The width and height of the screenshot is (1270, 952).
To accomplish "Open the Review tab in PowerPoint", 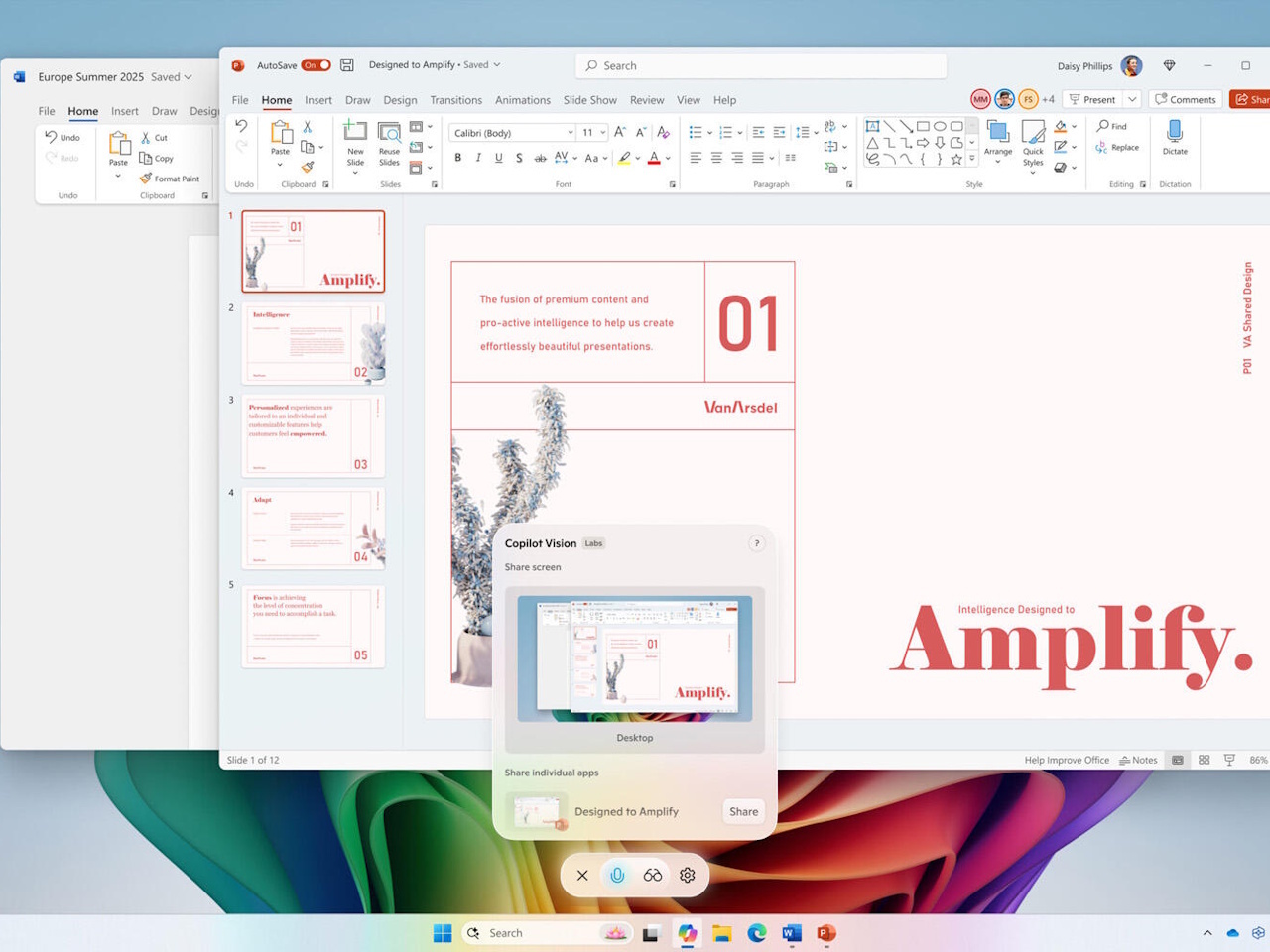I will click(647, 100).
